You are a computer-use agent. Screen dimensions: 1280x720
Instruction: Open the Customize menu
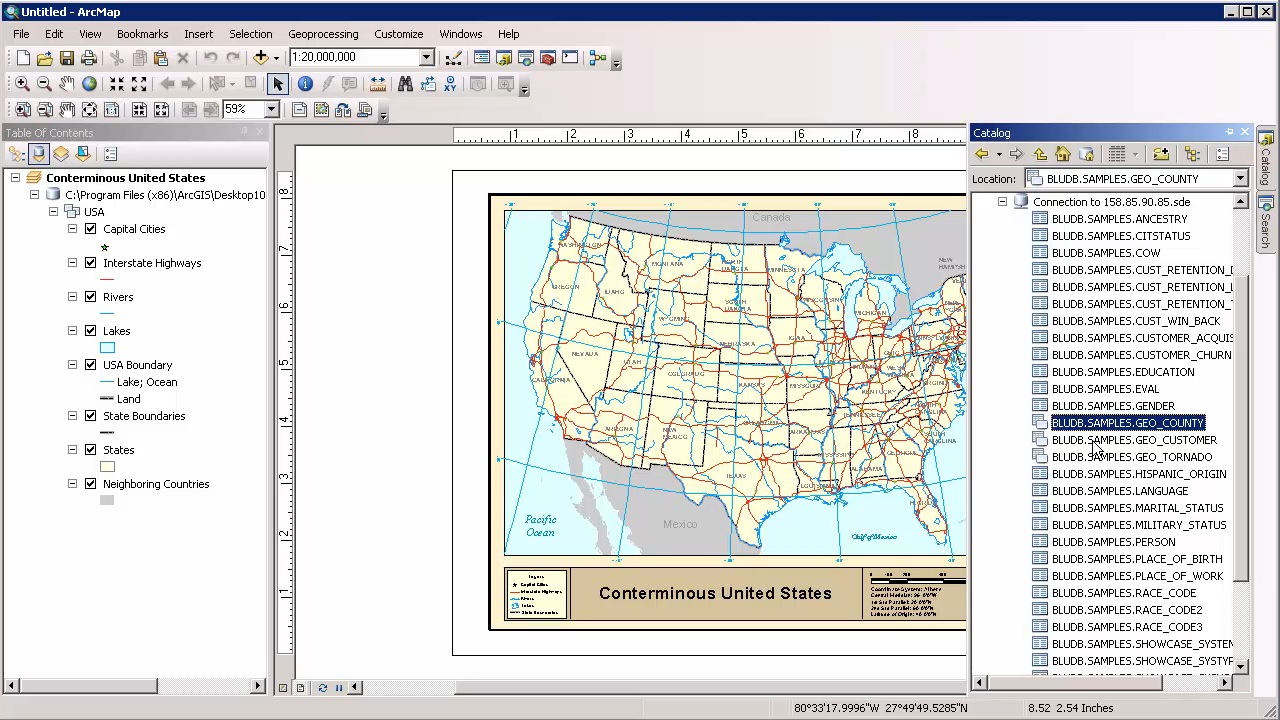click(398, 34)
